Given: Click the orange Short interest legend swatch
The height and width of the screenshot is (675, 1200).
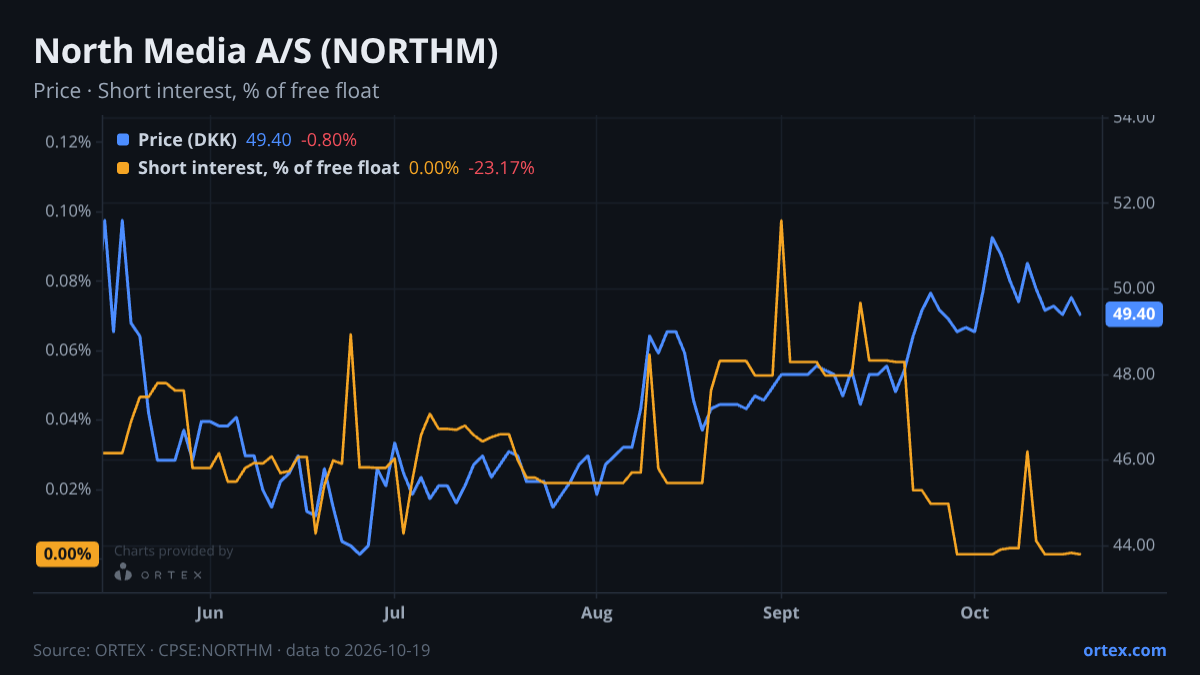Looking at the screenshot, I should pyautogui.click(x=123, y=168).
